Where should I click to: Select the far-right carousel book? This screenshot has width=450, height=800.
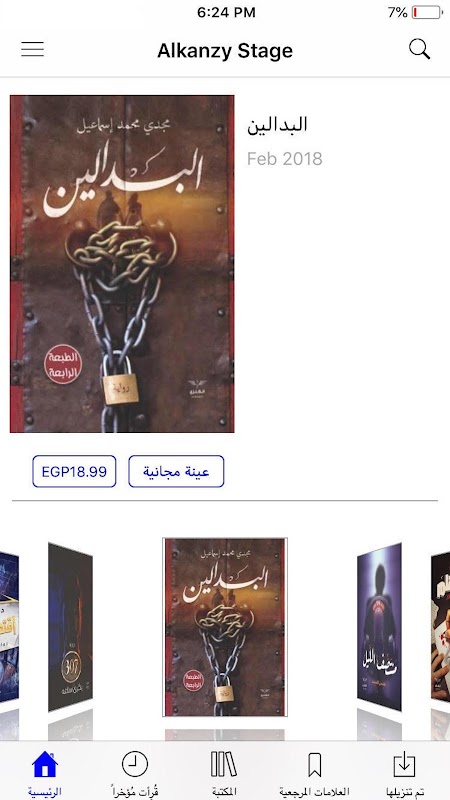click(440, 628)
